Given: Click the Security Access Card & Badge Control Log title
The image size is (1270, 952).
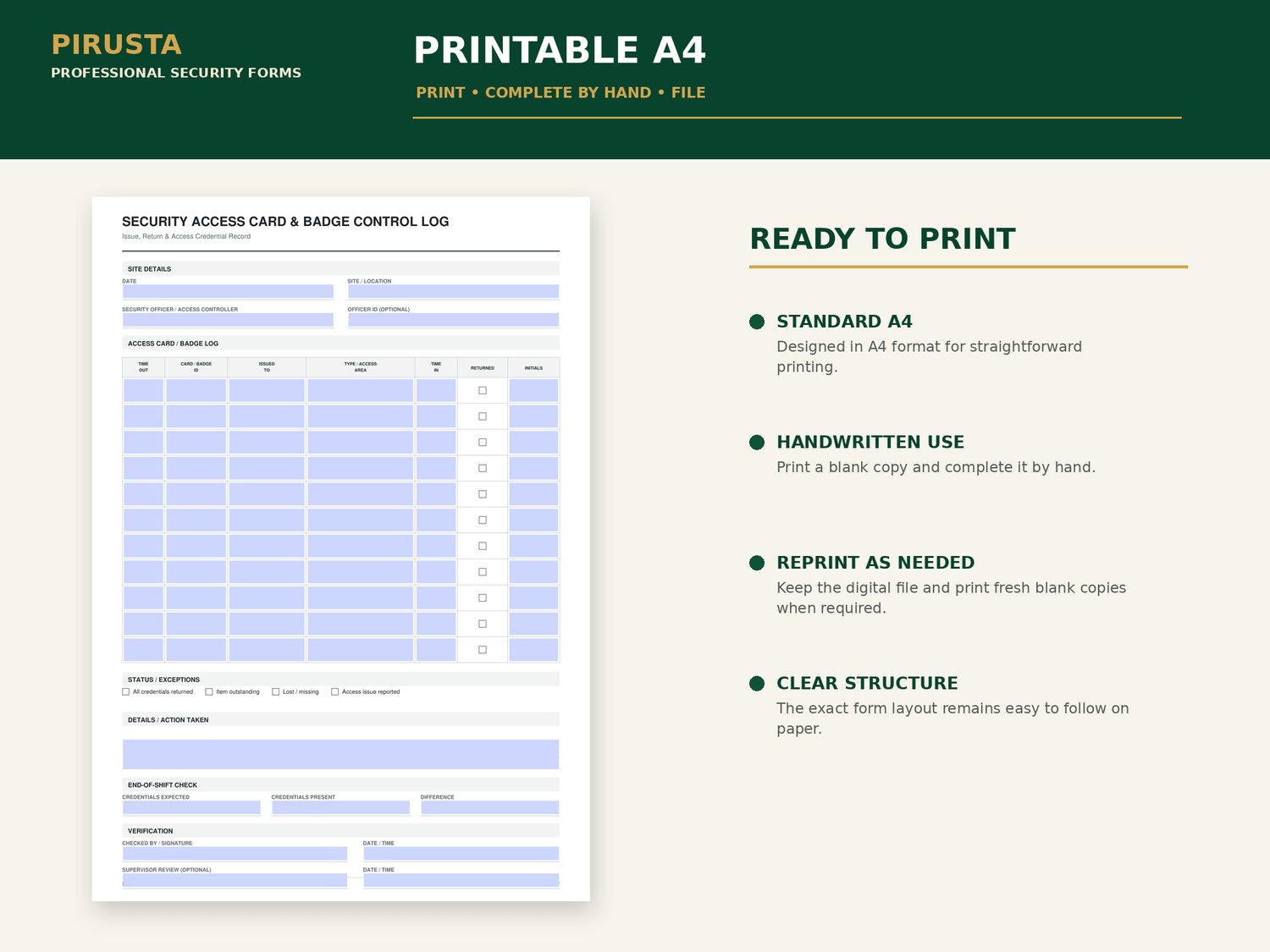Looking at the screenshot, I should [x=285, y=222].
